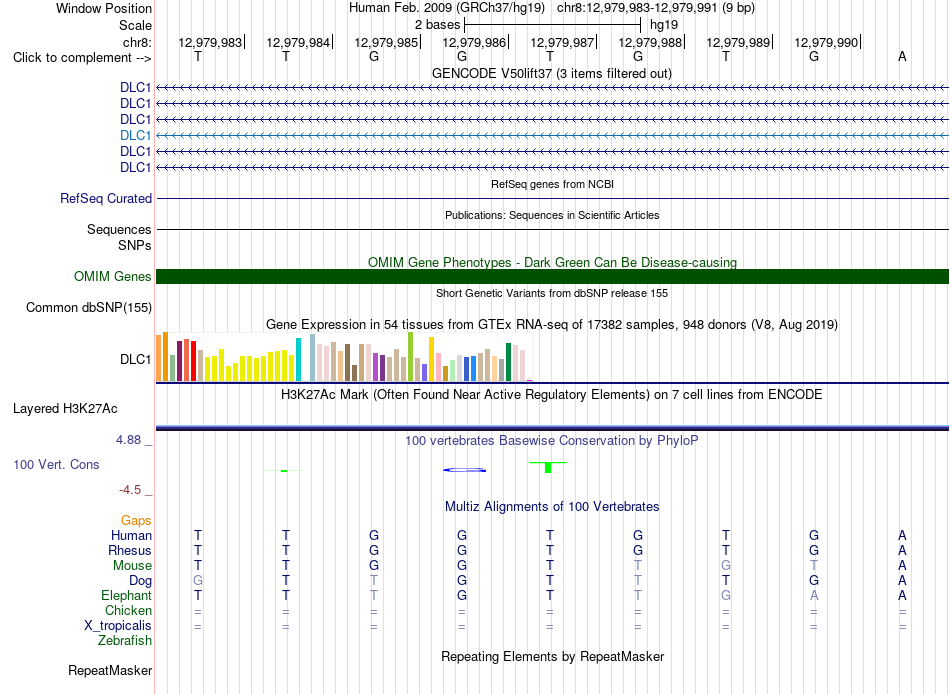The width and height of the screenshot is (950, 694).
Task: Click the Layered H3K27Ac track label
Action: [x=65, y=409]
